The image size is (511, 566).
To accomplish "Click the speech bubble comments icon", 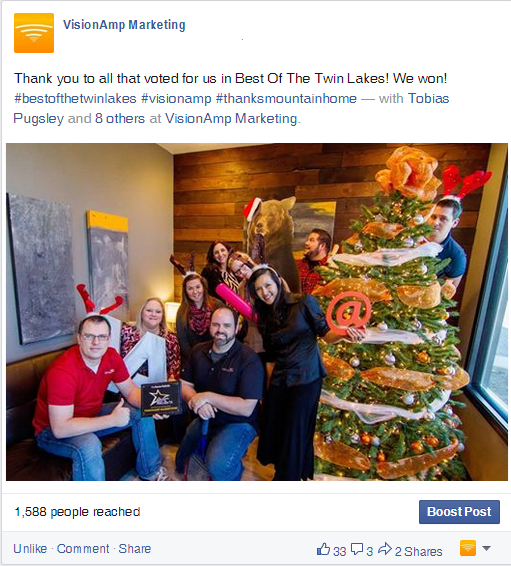I will click(357, 549).
